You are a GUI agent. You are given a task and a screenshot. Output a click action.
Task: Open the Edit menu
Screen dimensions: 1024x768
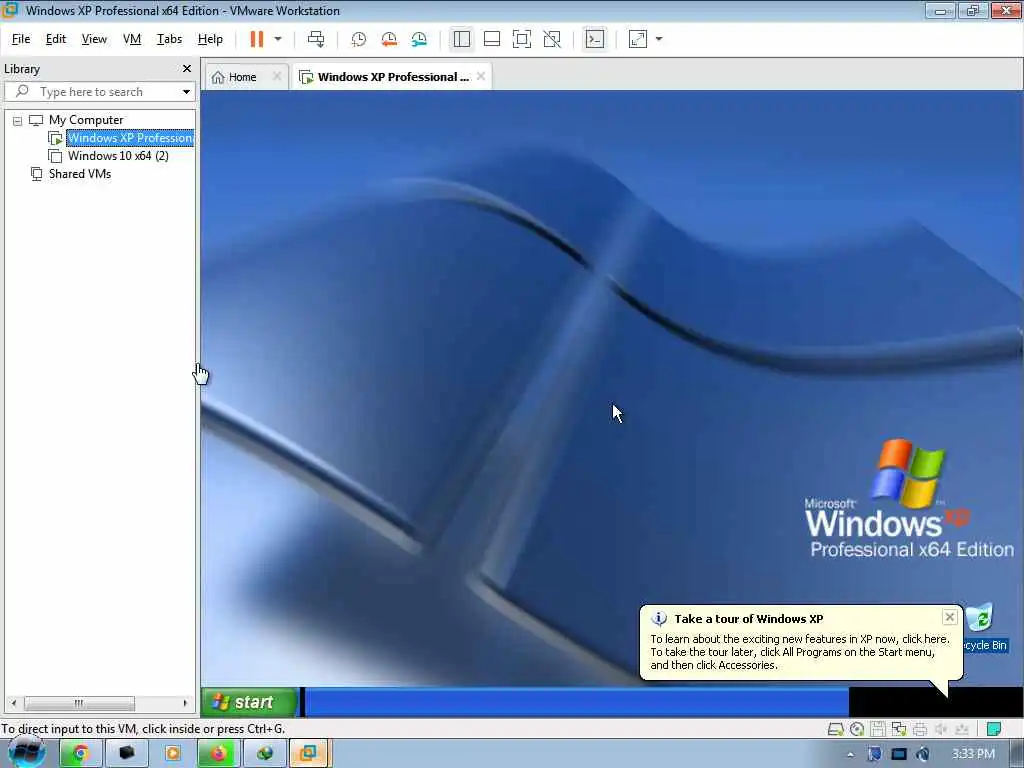(56, 39)
